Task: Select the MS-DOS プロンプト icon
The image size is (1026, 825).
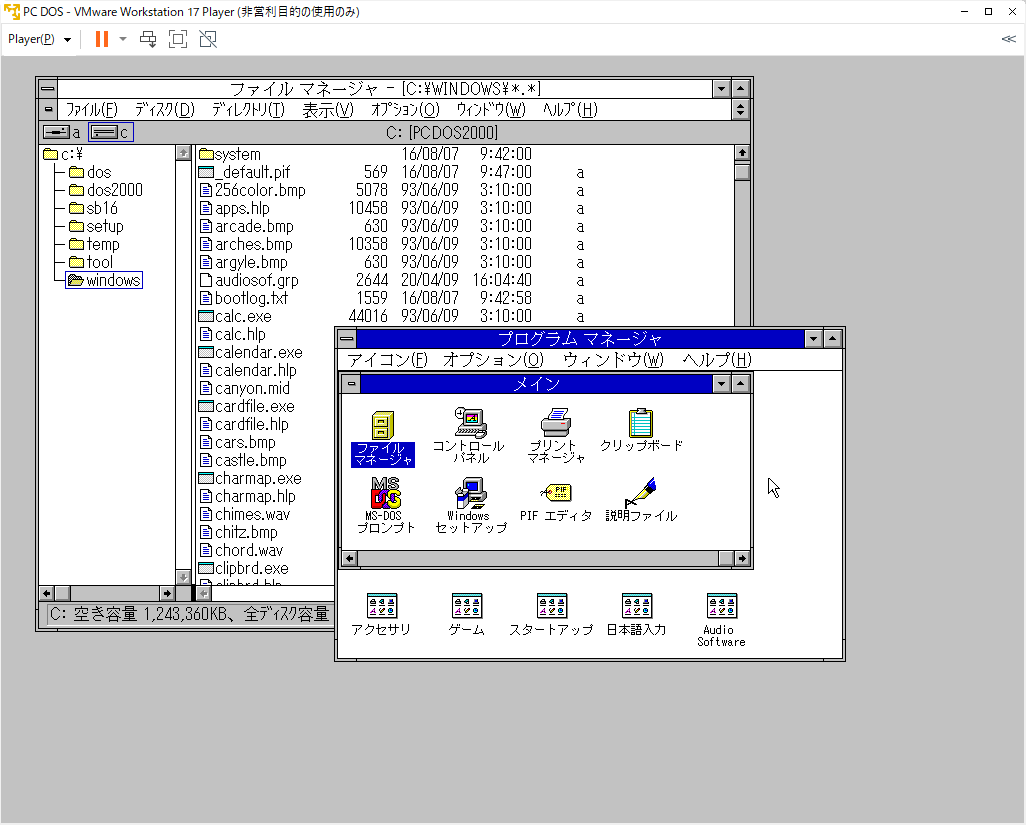Action: 385,506
